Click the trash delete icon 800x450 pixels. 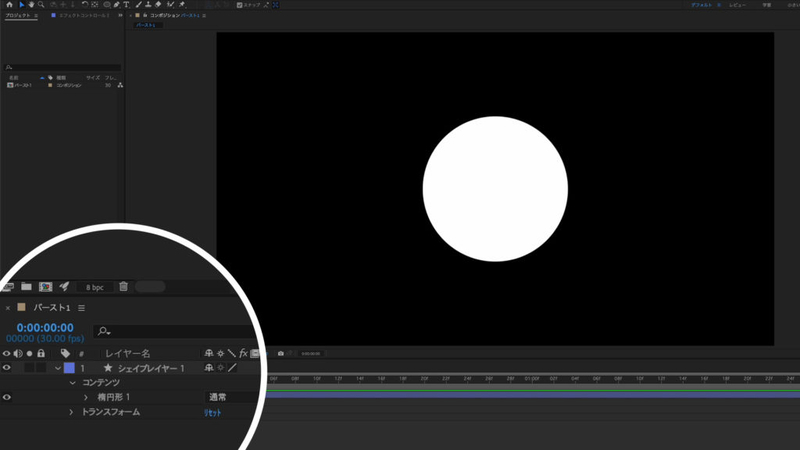[x=123, y=287]
